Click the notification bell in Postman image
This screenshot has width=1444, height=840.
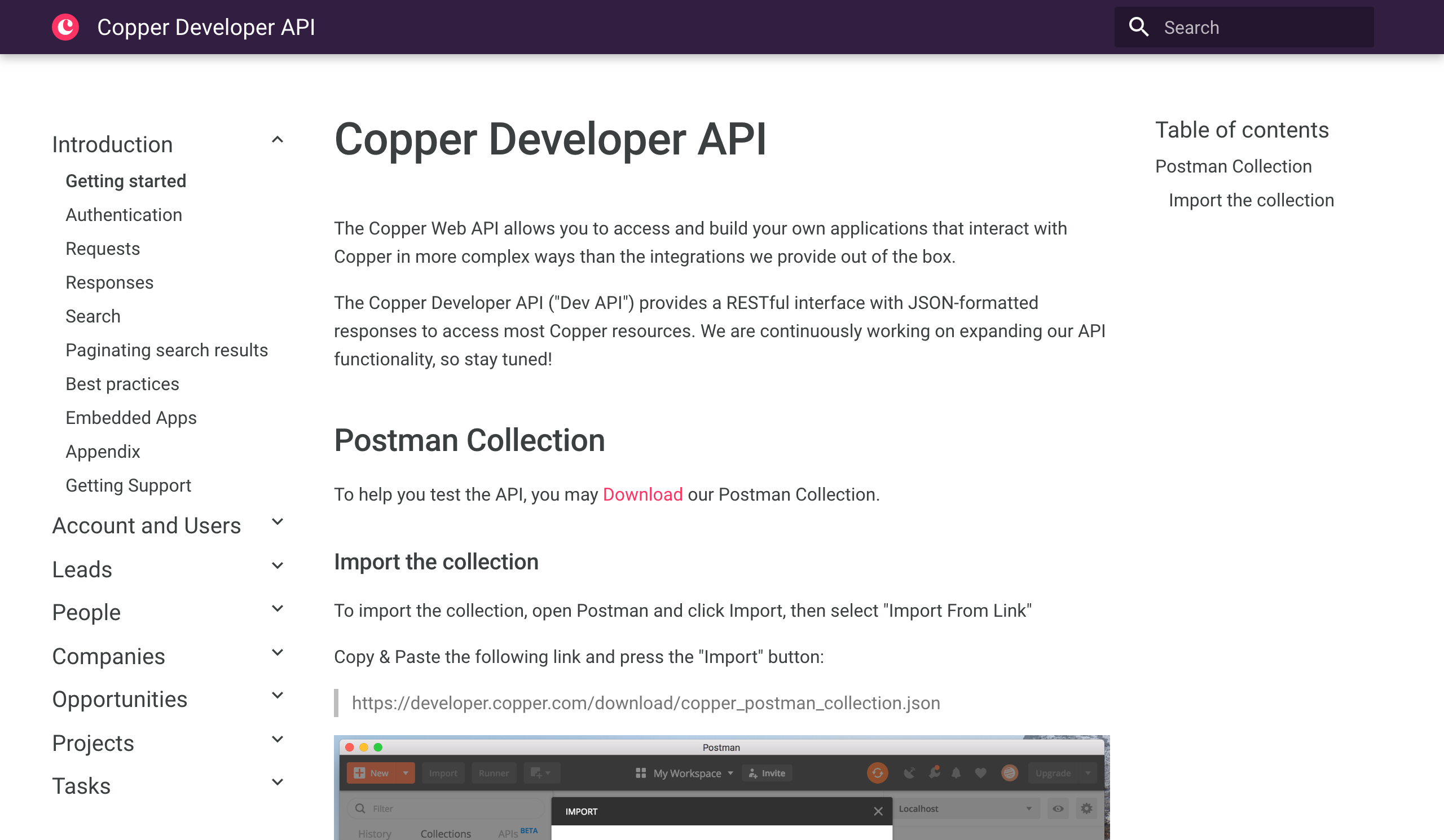coord(956,773)
